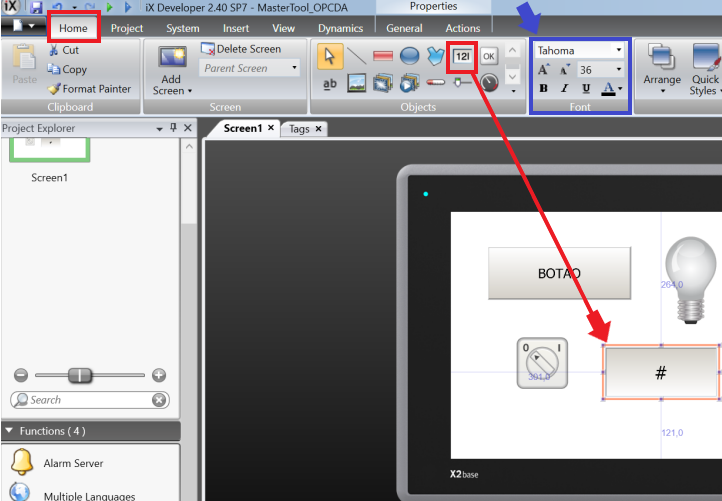Viewport: 722px width, 501px height.
Task: Insert a Button object using OK icon
Action: [488, 57]
